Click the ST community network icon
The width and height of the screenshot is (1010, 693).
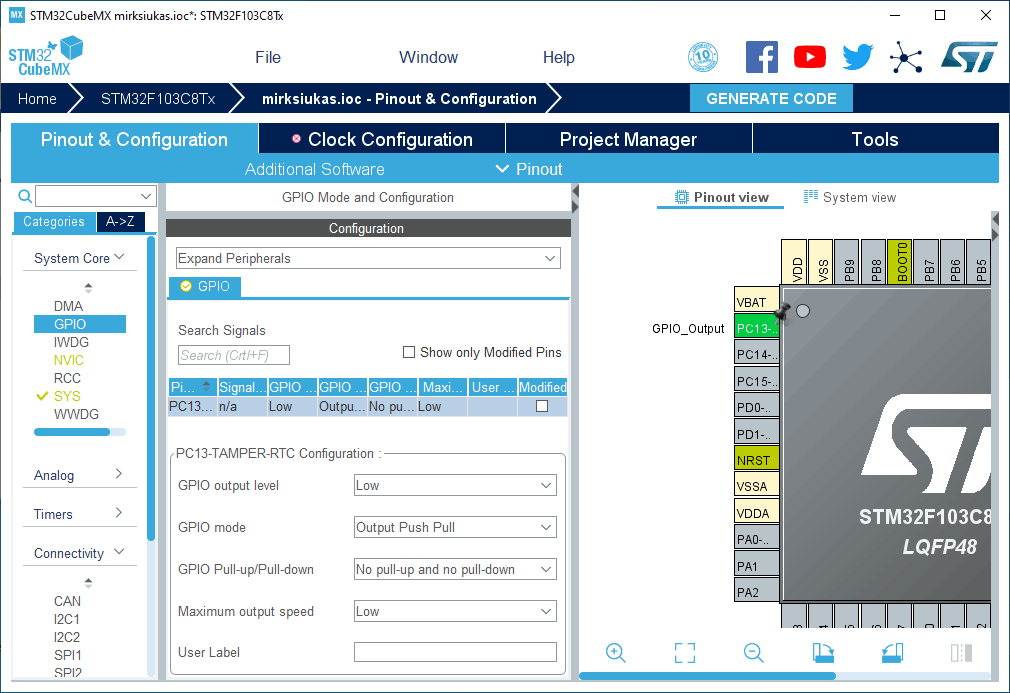point(906,57)
